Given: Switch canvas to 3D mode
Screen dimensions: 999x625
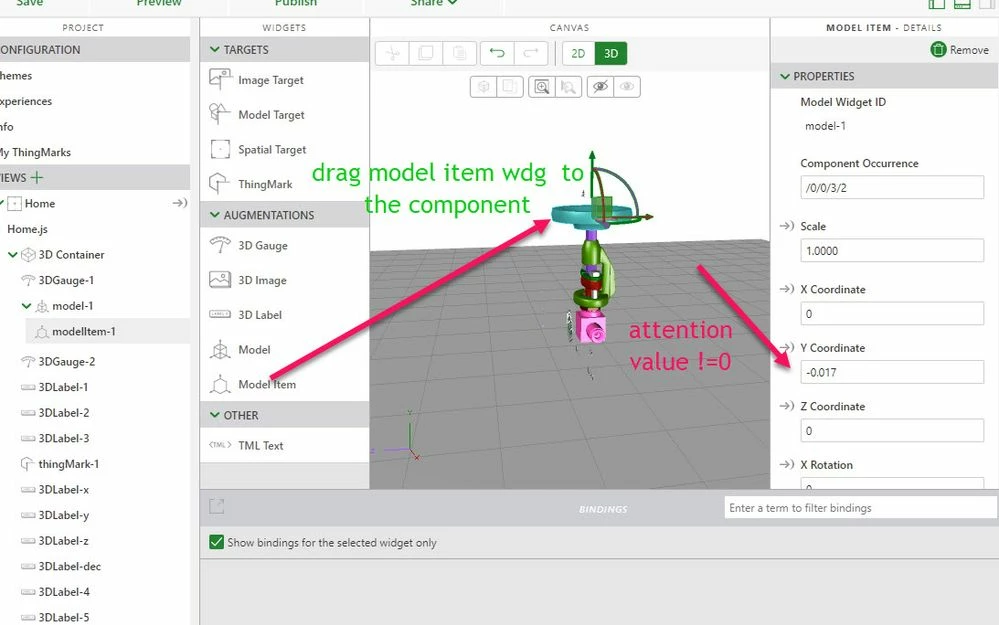Looking at the screenshot, I should tap(611, 54).
